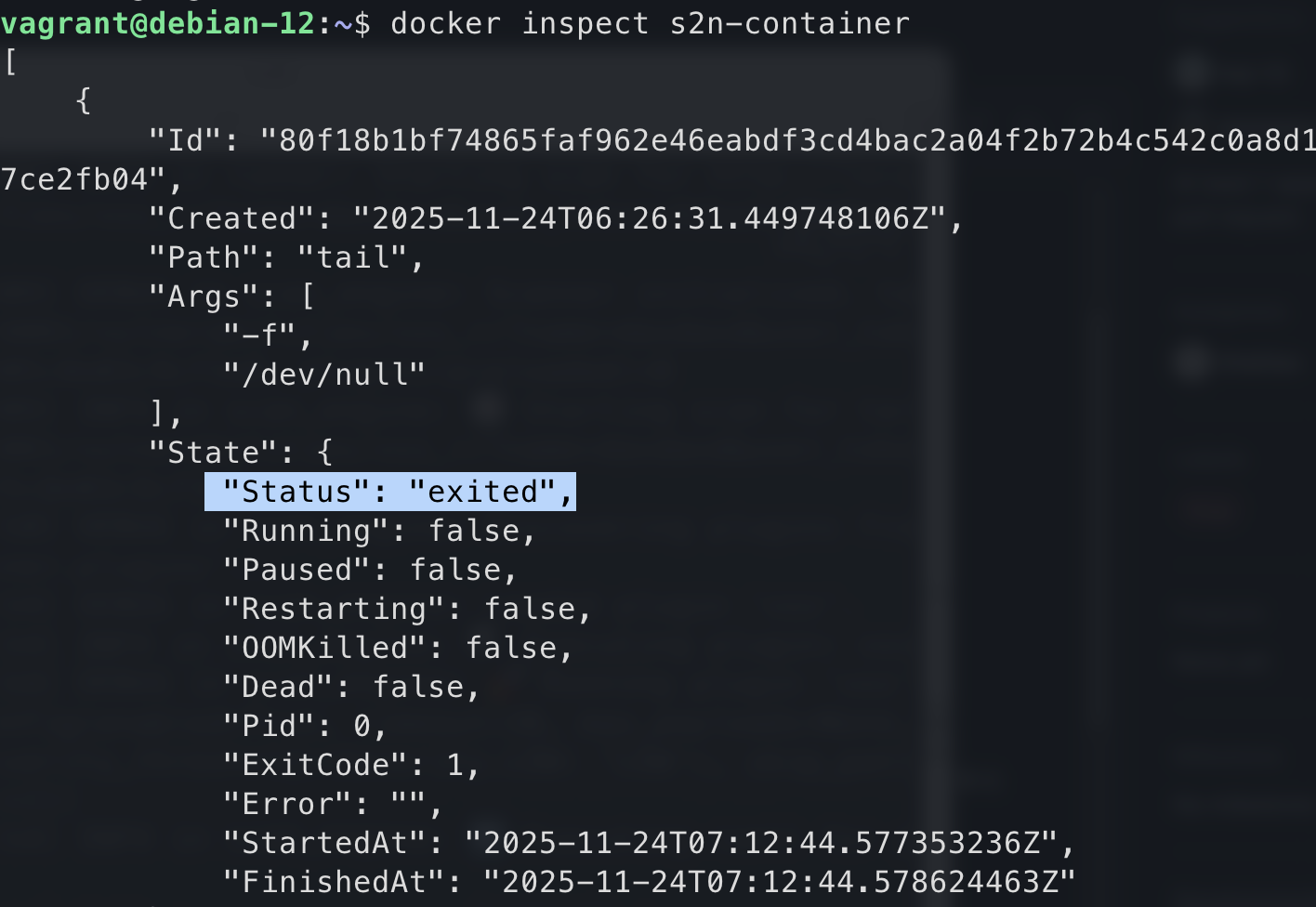Click the "Error" empty string line
Image resolution: width=1316 pixels, height=907 pixels.
[x=333, y=804]
